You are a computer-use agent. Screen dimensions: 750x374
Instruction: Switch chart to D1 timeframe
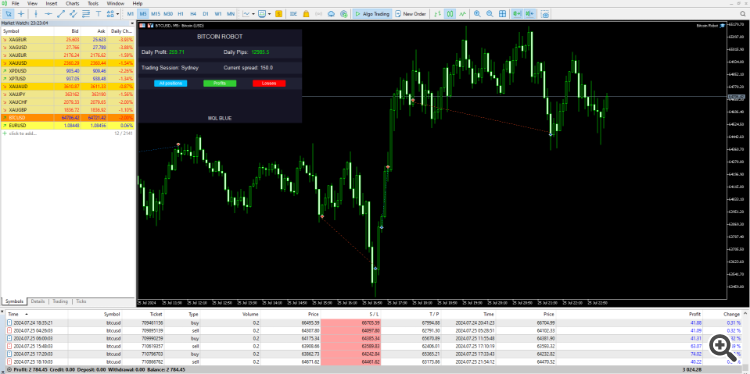click(205, 14)
